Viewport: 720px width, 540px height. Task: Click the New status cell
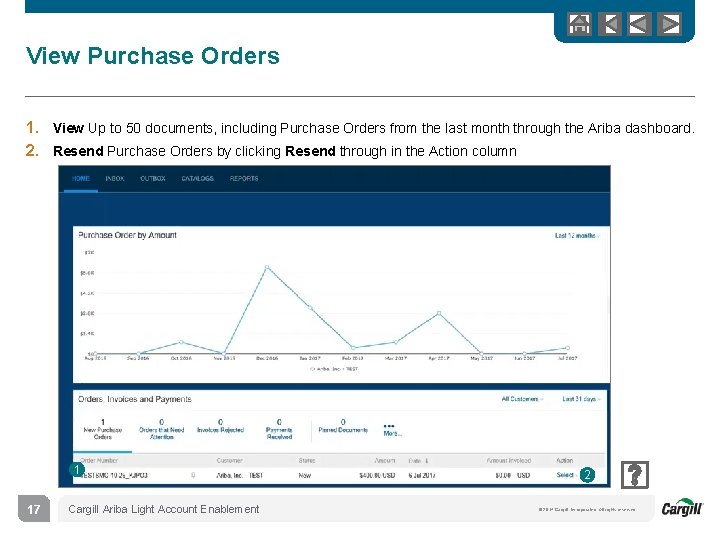coord(304,475)
